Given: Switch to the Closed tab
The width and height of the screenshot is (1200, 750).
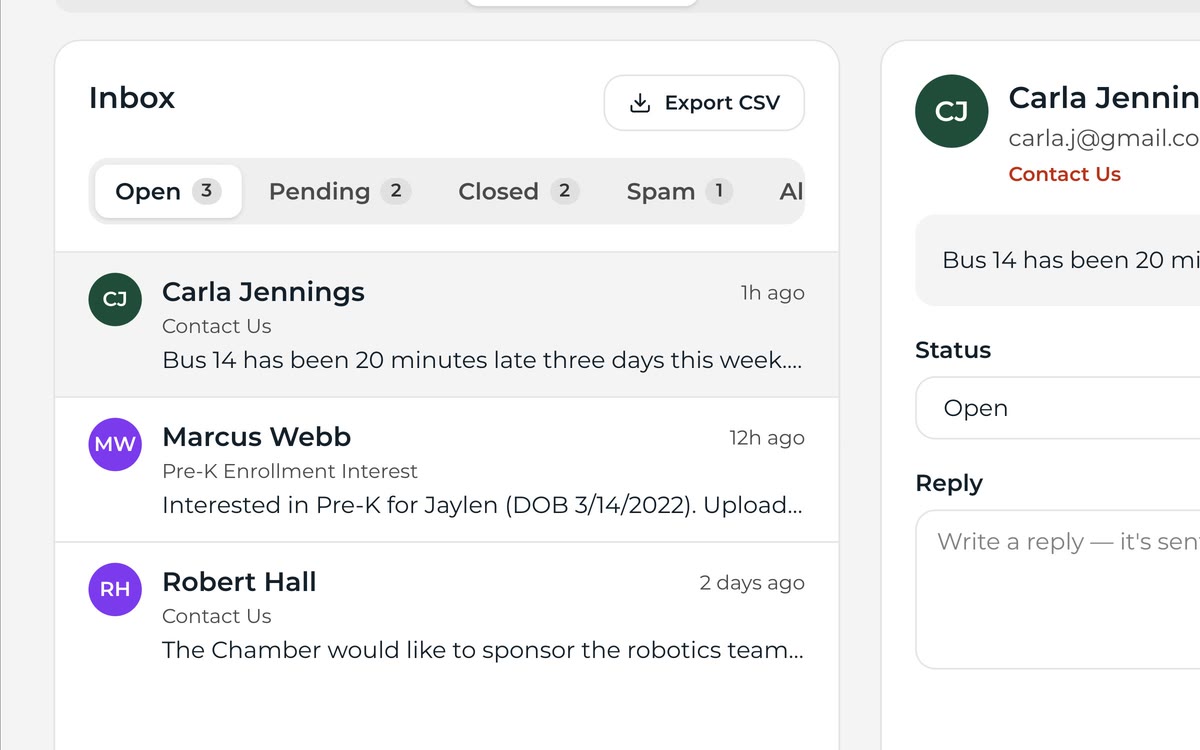Looking at the screenshot, I should click(x=518, y=191).
